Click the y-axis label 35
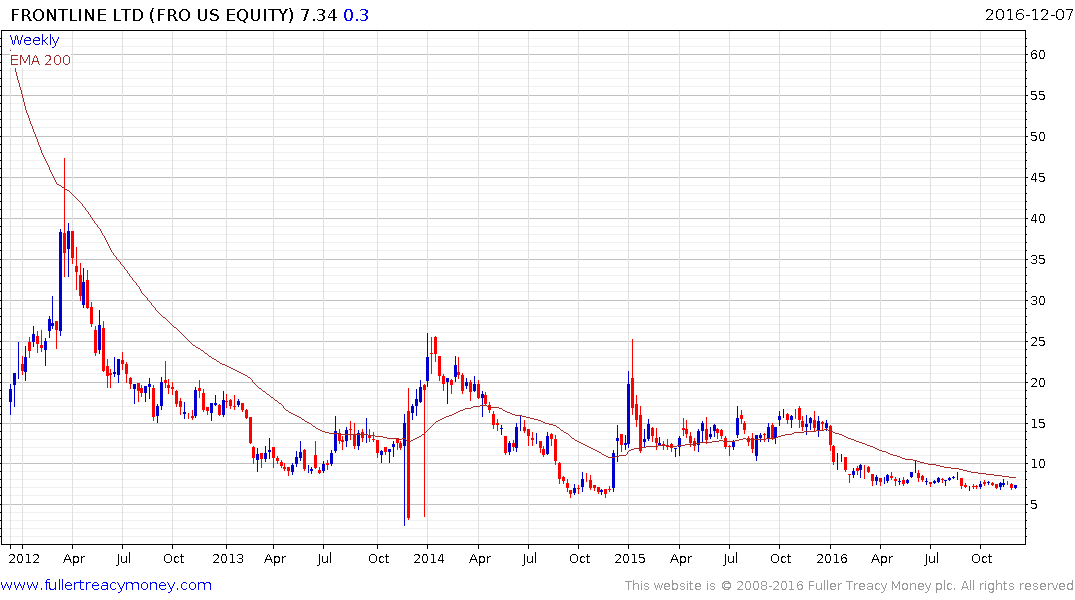 click(1037, 260)
